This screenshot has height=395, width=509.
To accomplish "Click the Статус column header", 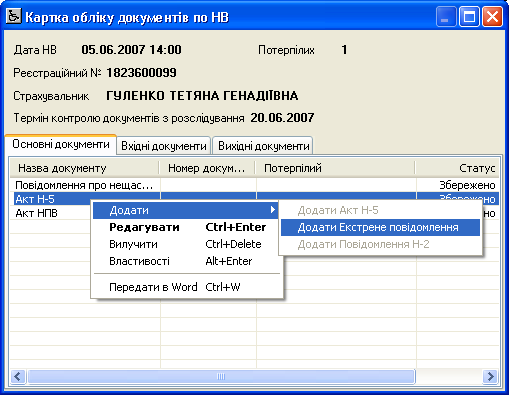I will point(457,168).
